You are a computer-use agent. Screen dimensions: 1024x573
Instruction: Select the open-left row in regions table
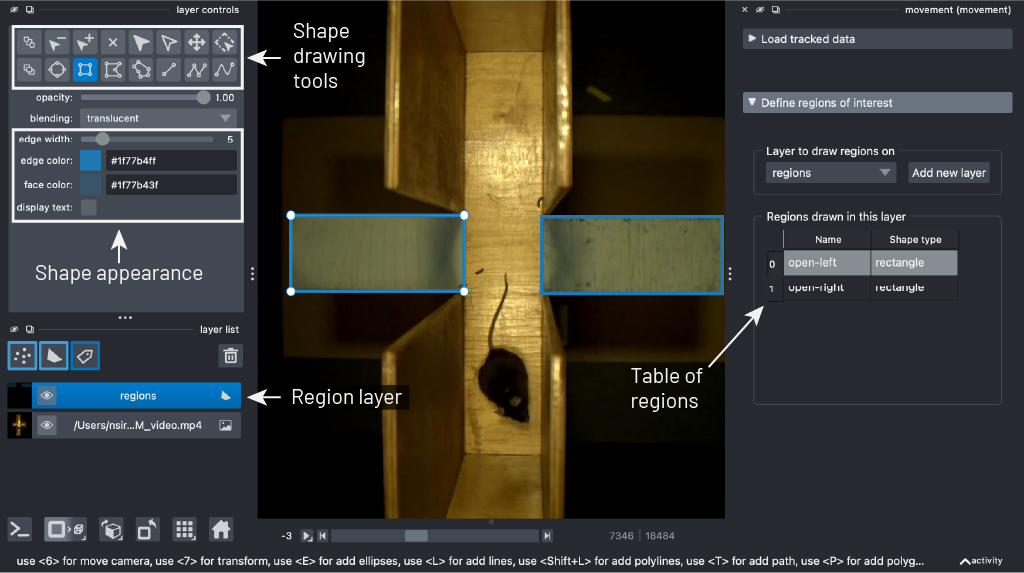[827, 263]
